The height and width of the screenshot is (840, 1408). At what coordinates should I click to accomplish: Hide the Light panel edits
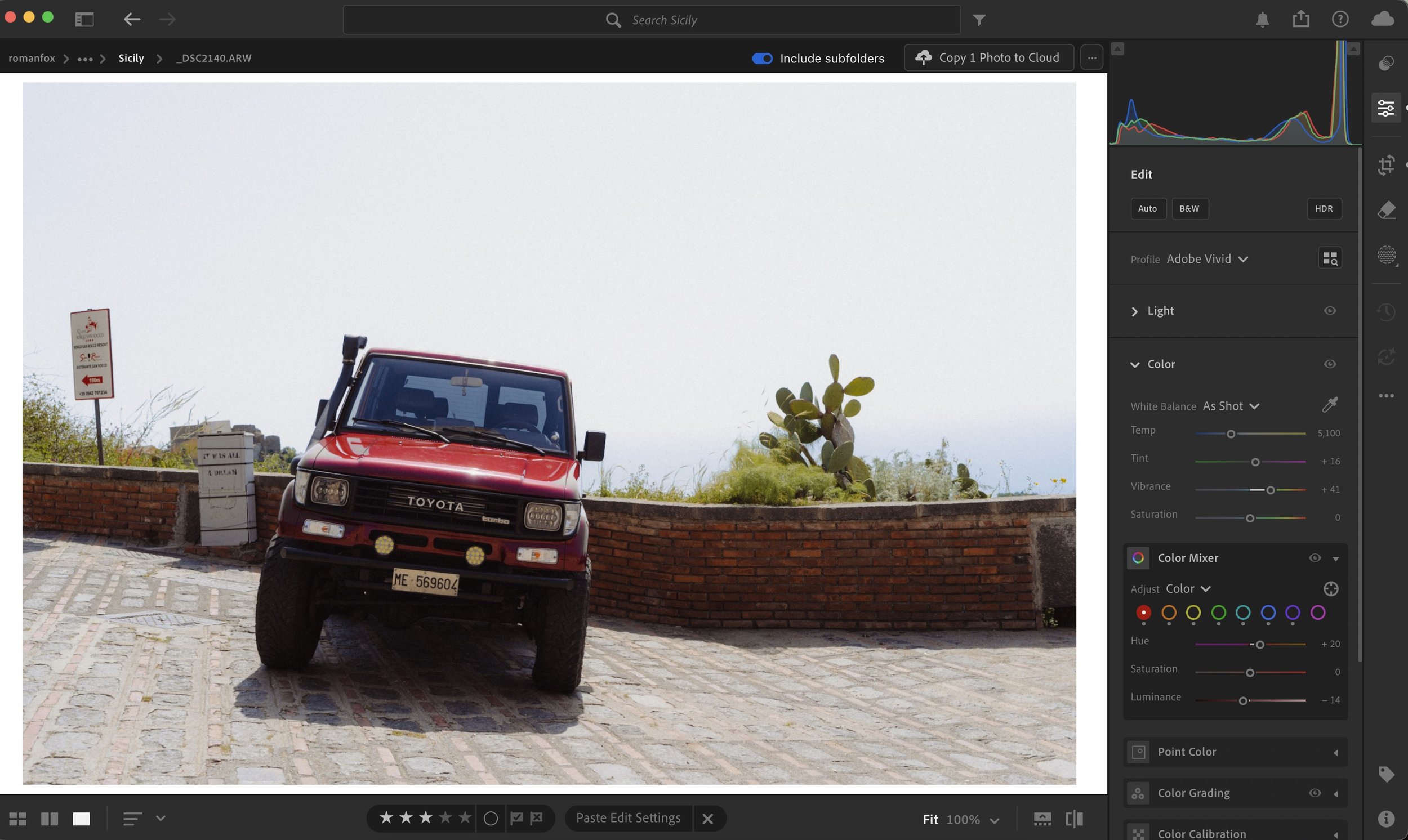click(x=1330, y=311)
